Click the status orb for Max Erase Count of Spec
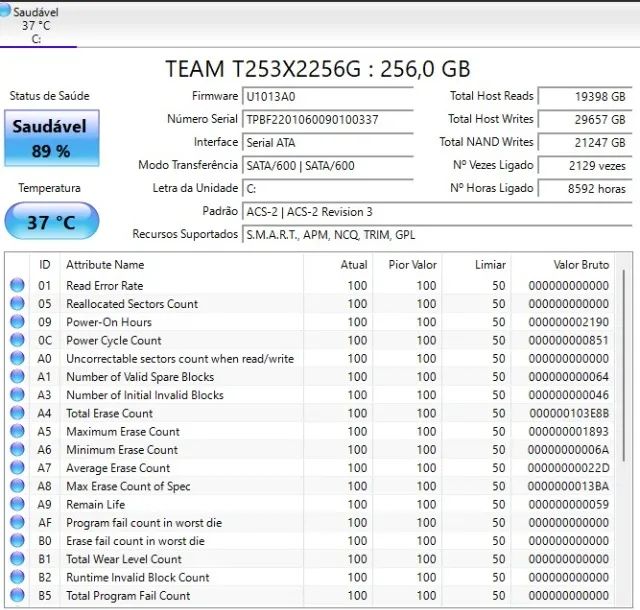The width and height of the screenshot is (640, 610). 17,486
